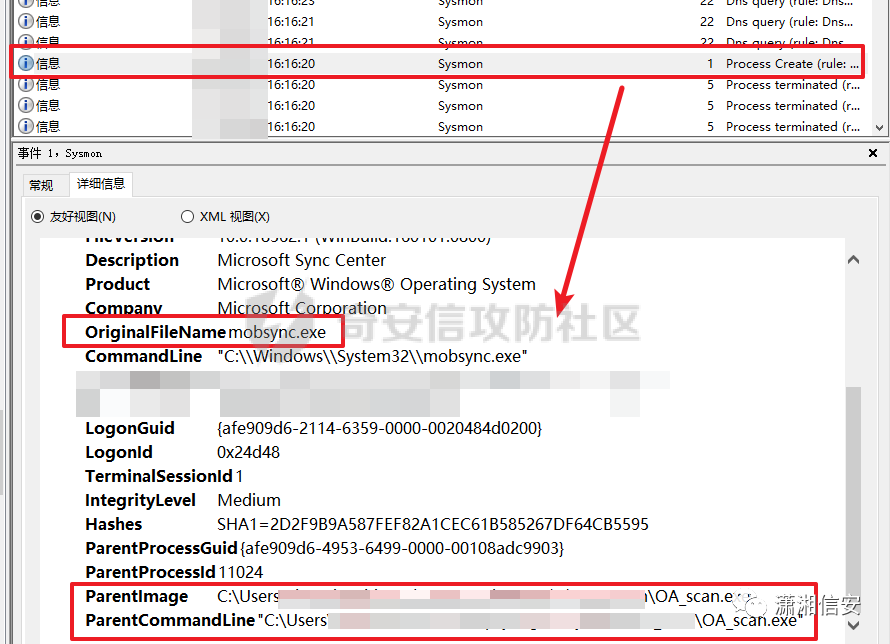The image size is (890, 644).
Task: Select the 友好视图(N) radio button
Action: (37, 217)
